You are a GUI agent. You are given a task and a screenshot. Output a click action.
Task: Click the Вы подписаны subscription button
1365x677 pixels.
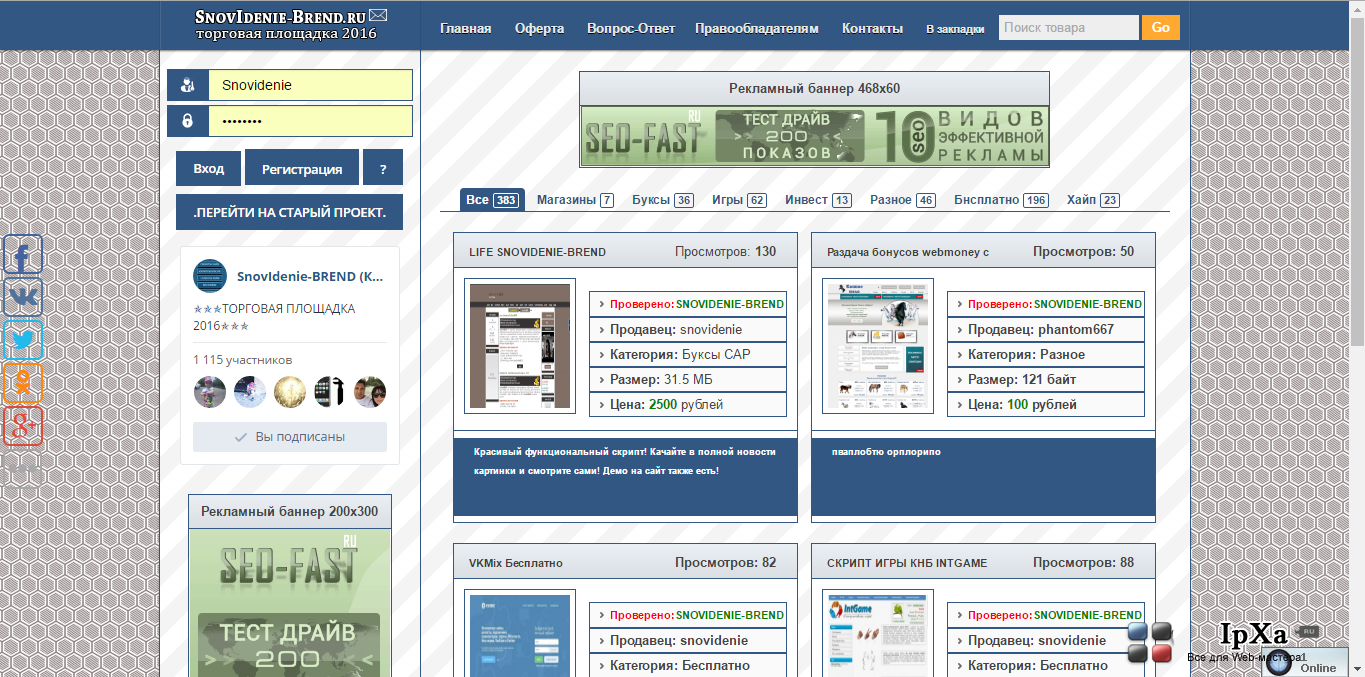[290, 437]
